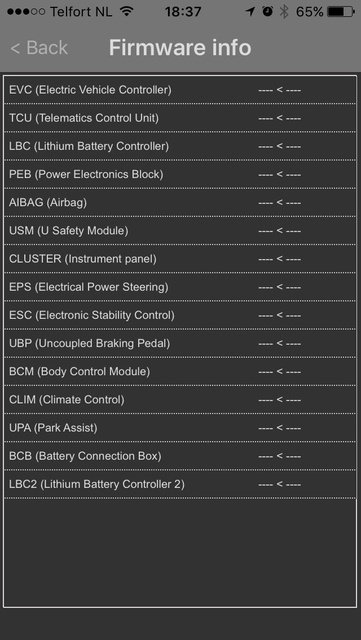Tap the version value for BCB row
This screenshot has height=640, width=361.
280,456
